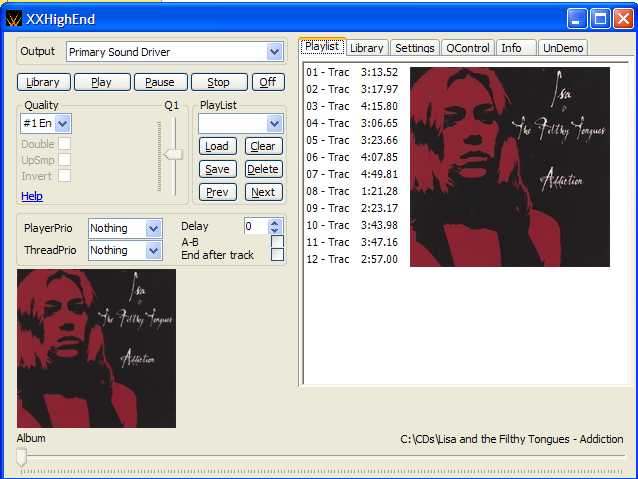638x479 pixels.
Task: Open the ThreadPrio dropdown
Action: [153, 250]
